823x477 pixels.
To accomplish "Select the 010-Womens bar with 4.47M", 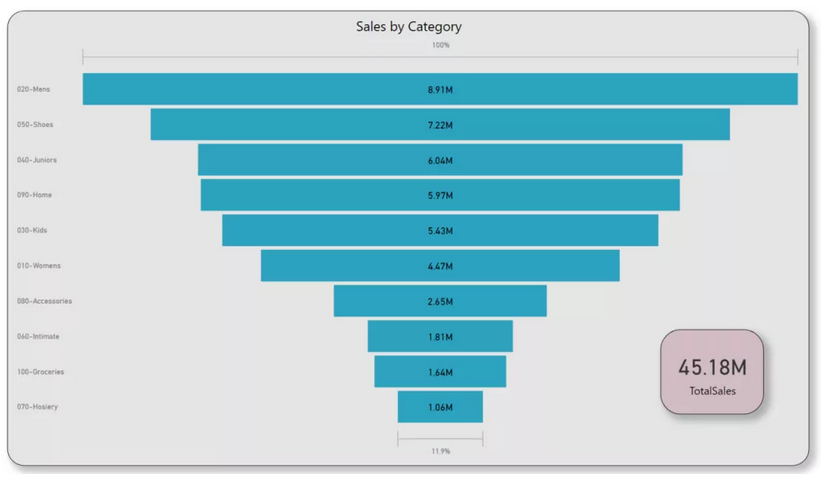I will [440, 266].
